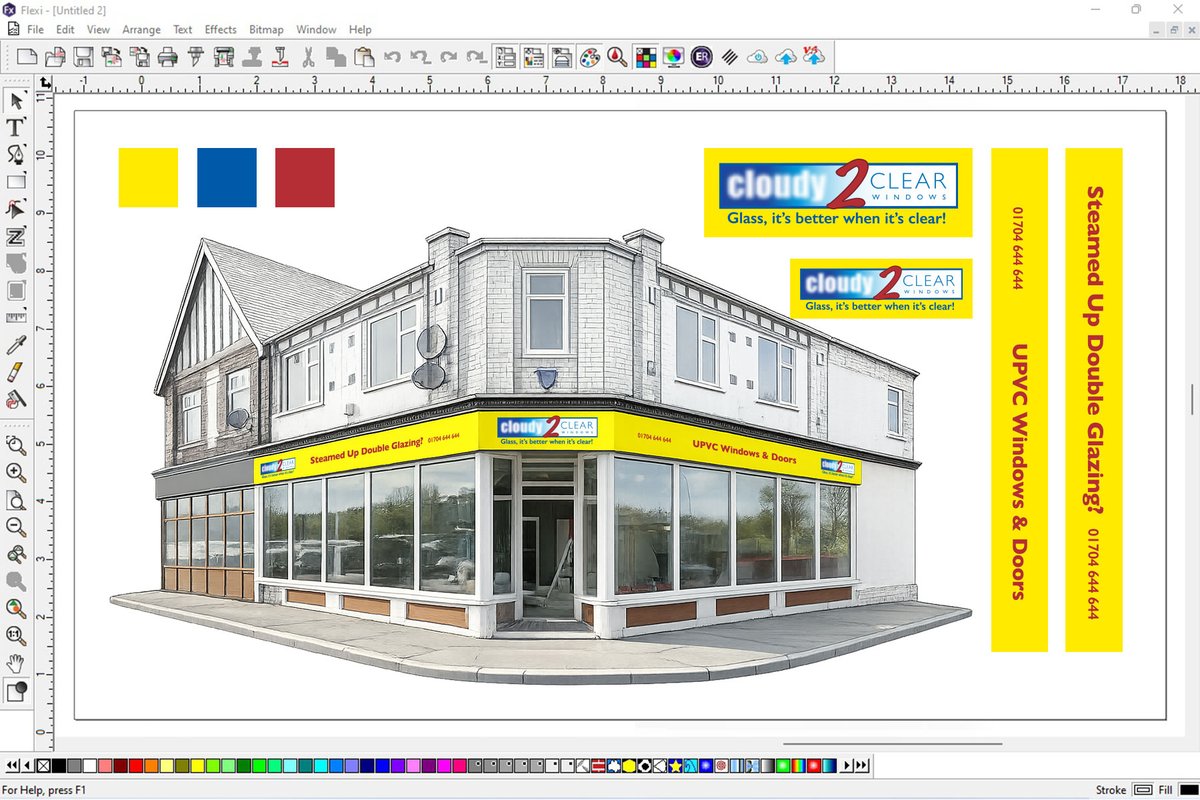
Task: Select the Rectangle shape tool
Action: pos(16,182)
